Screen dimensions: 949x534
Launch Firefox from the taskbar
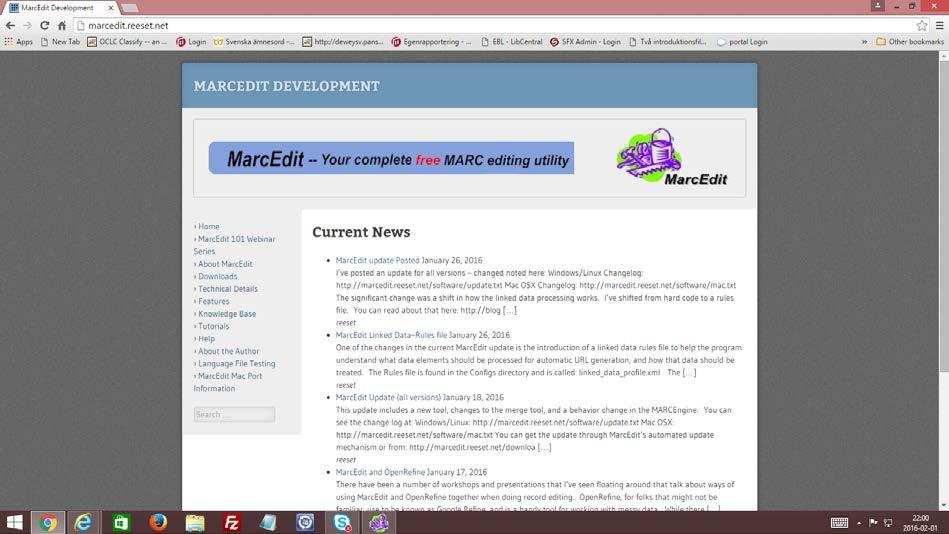coord(158,522)
